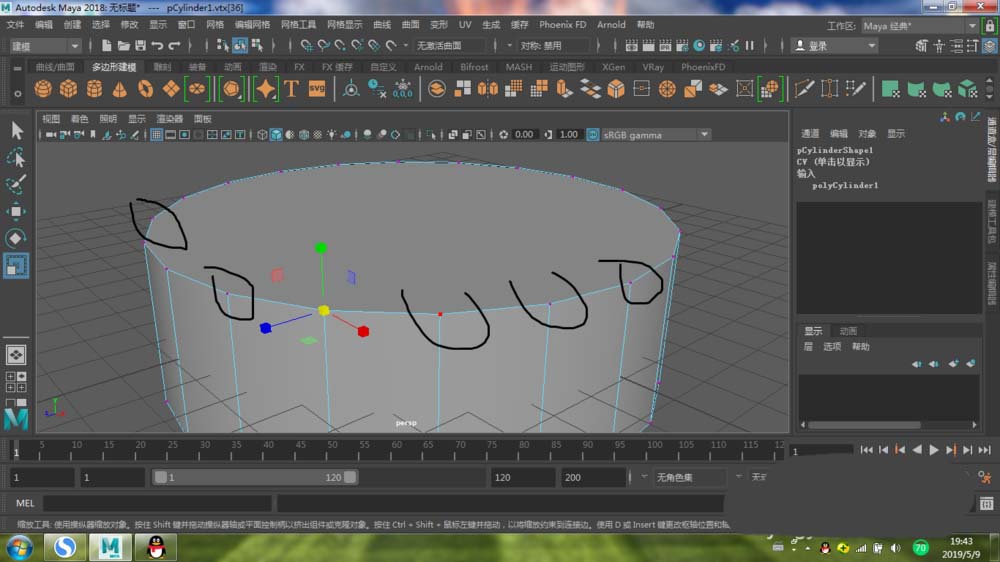Click the Multi-Cut knife tool icon
This screenshot has height=562, width=1000.
[804, 89]
